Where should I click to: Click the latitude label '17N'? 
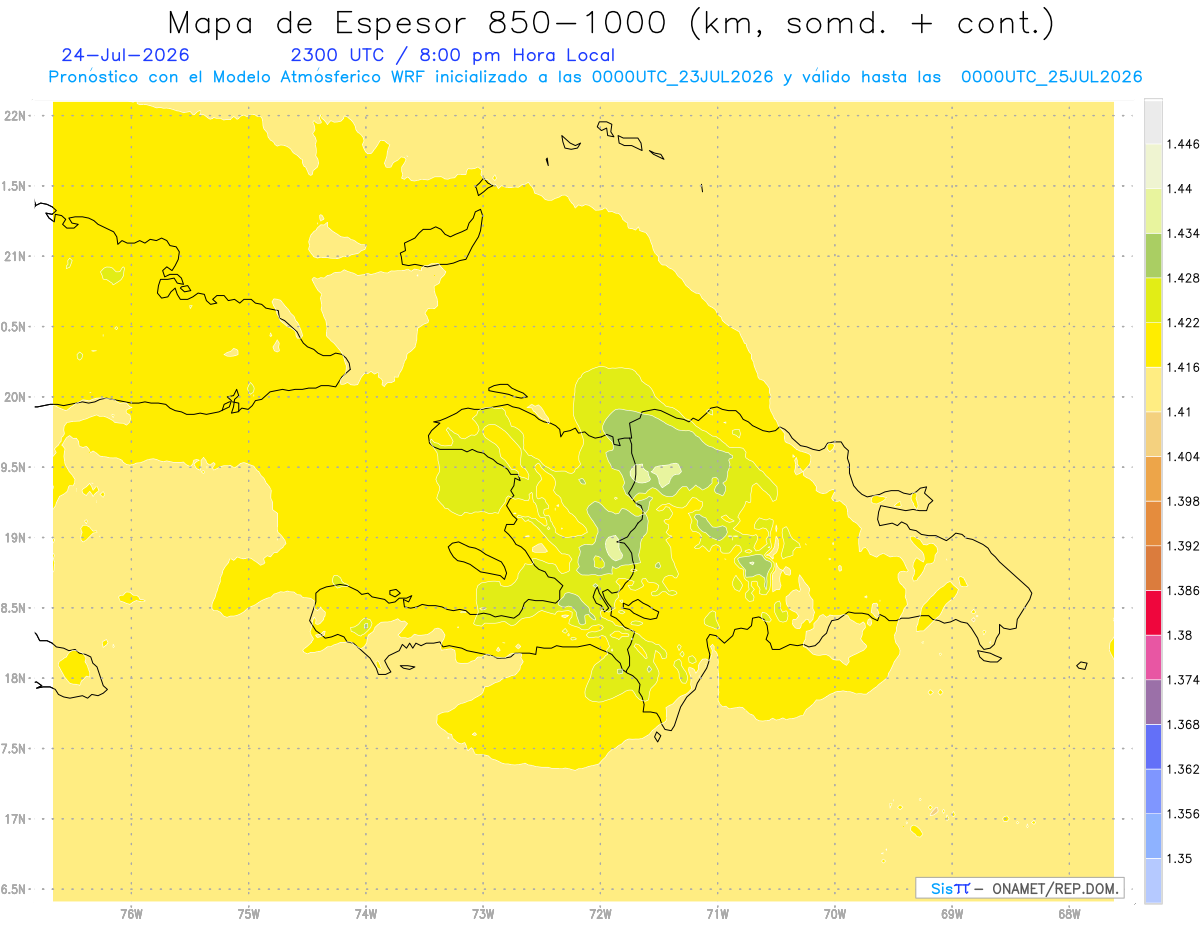[x=15, y=819]
